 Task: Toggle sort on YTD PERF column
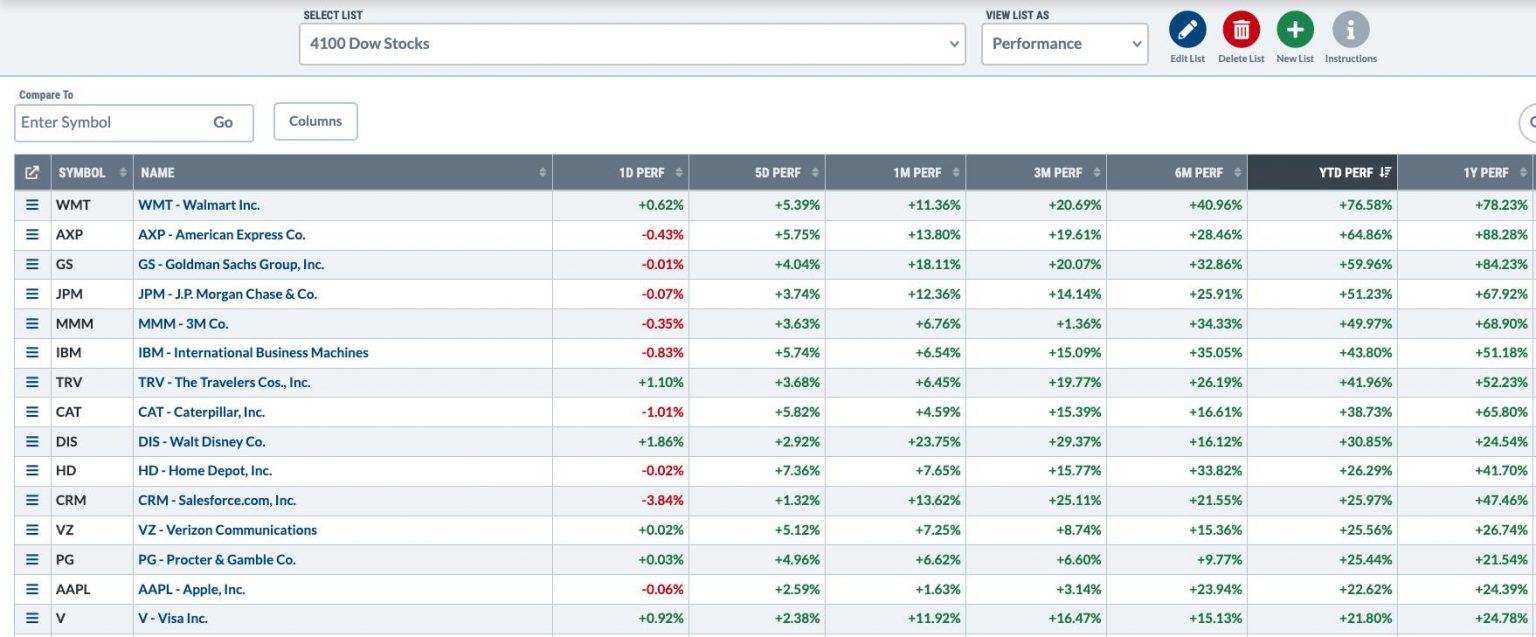tap(1323, 173)
